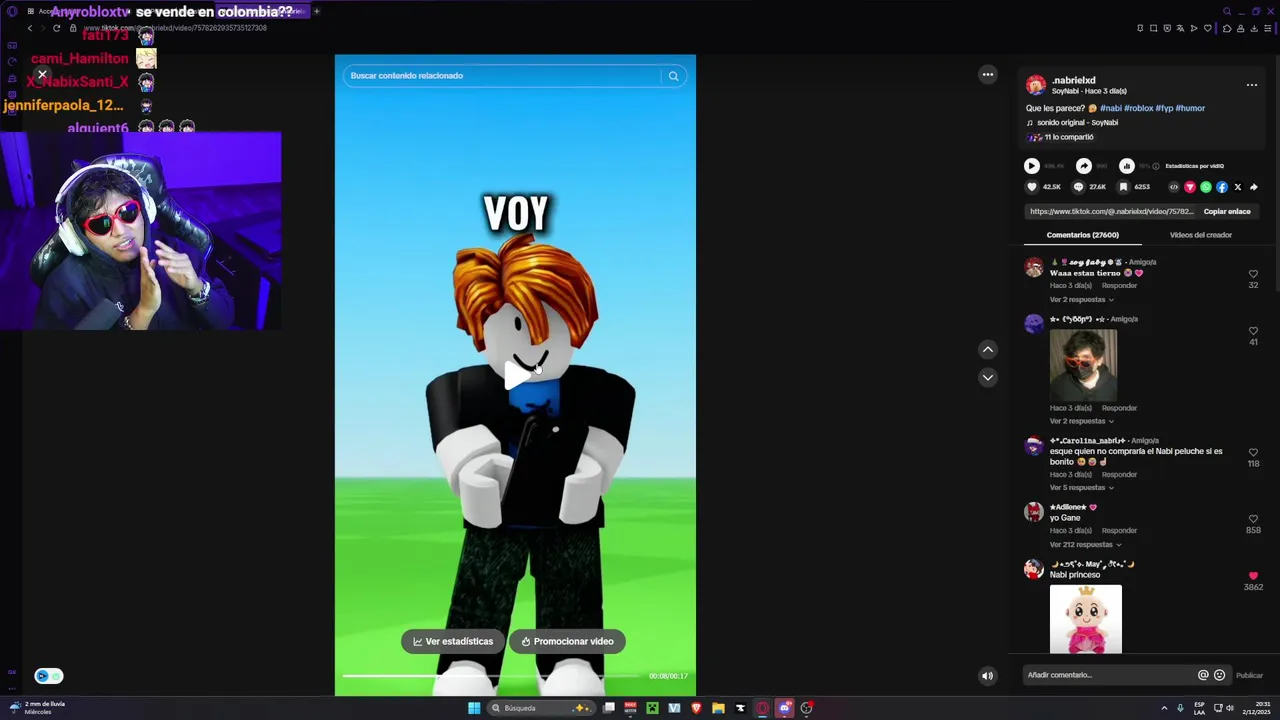
Task: Share the video to X
Action: click(x=1238, y=187)
